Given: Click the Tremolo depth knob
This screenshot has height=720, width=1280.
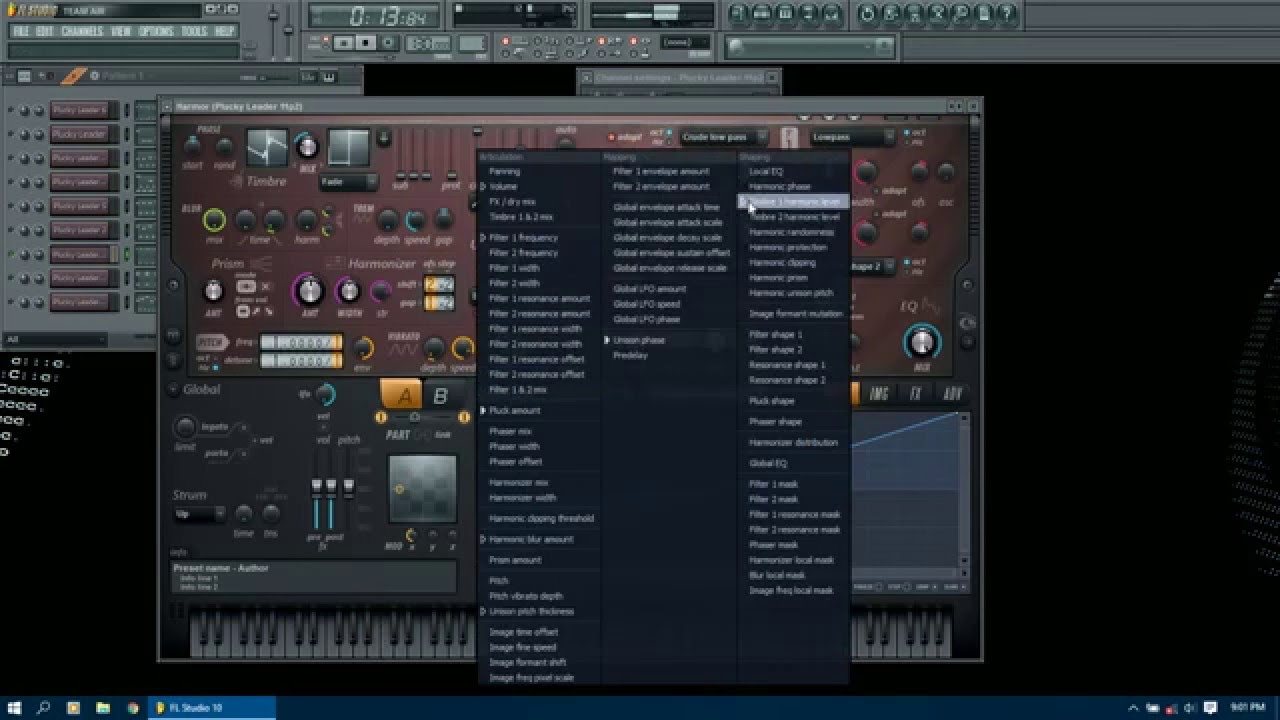Looking at the screenshot, I should 388,220.
